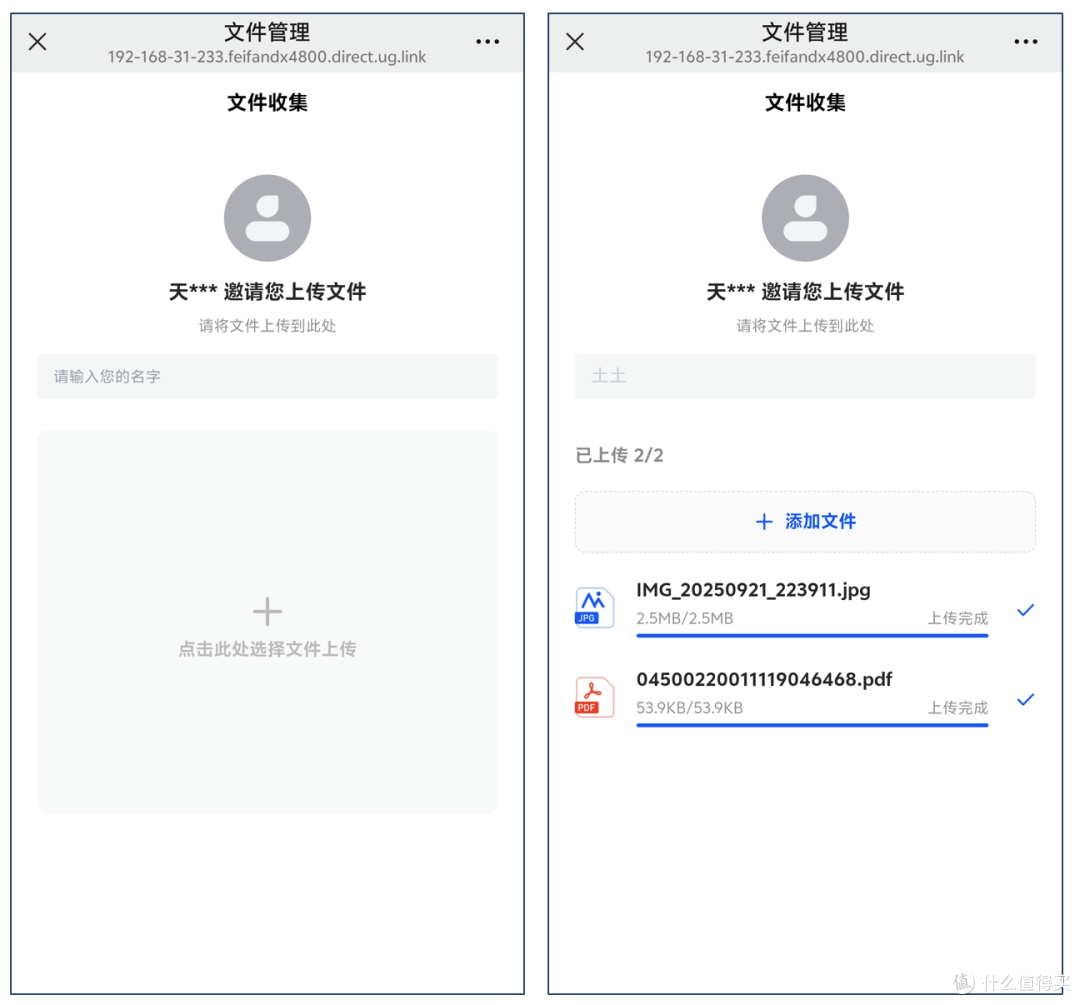
Task: Choose 点击此处选择文件上传 text
Action: tap(267, 649)
